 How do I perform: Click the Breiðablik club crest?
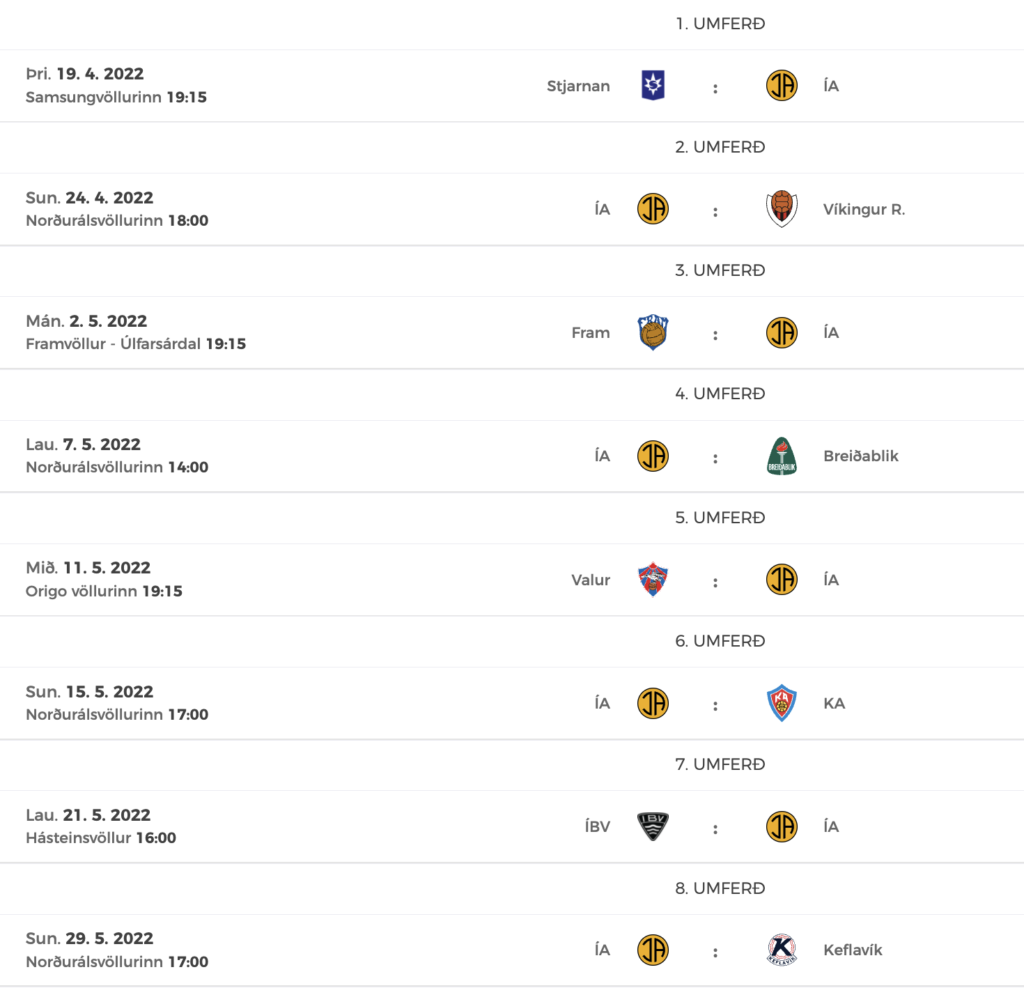click(x=781, y=456)
